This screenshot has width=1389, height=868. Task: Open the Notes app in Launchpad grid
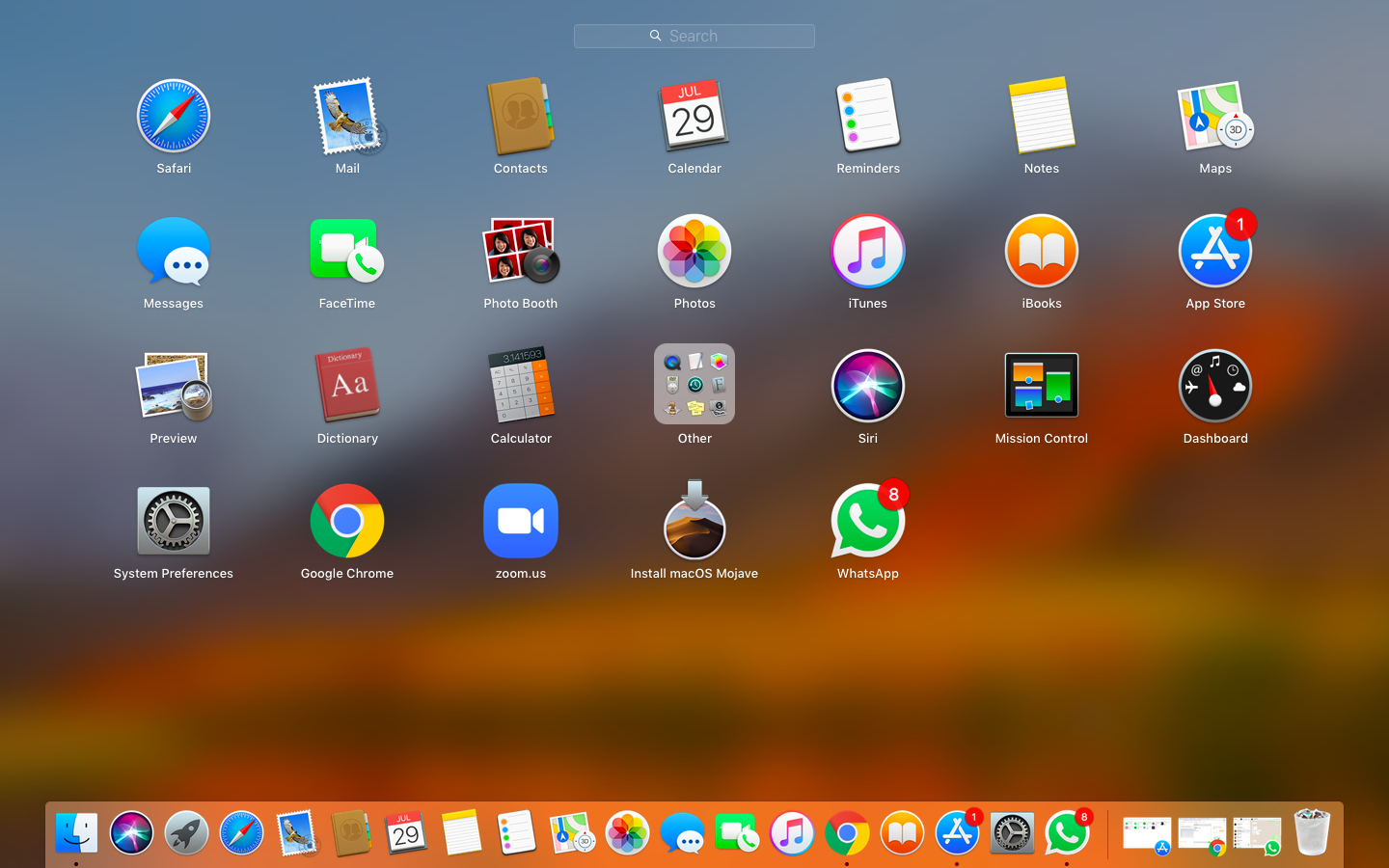coord(1042,116)
